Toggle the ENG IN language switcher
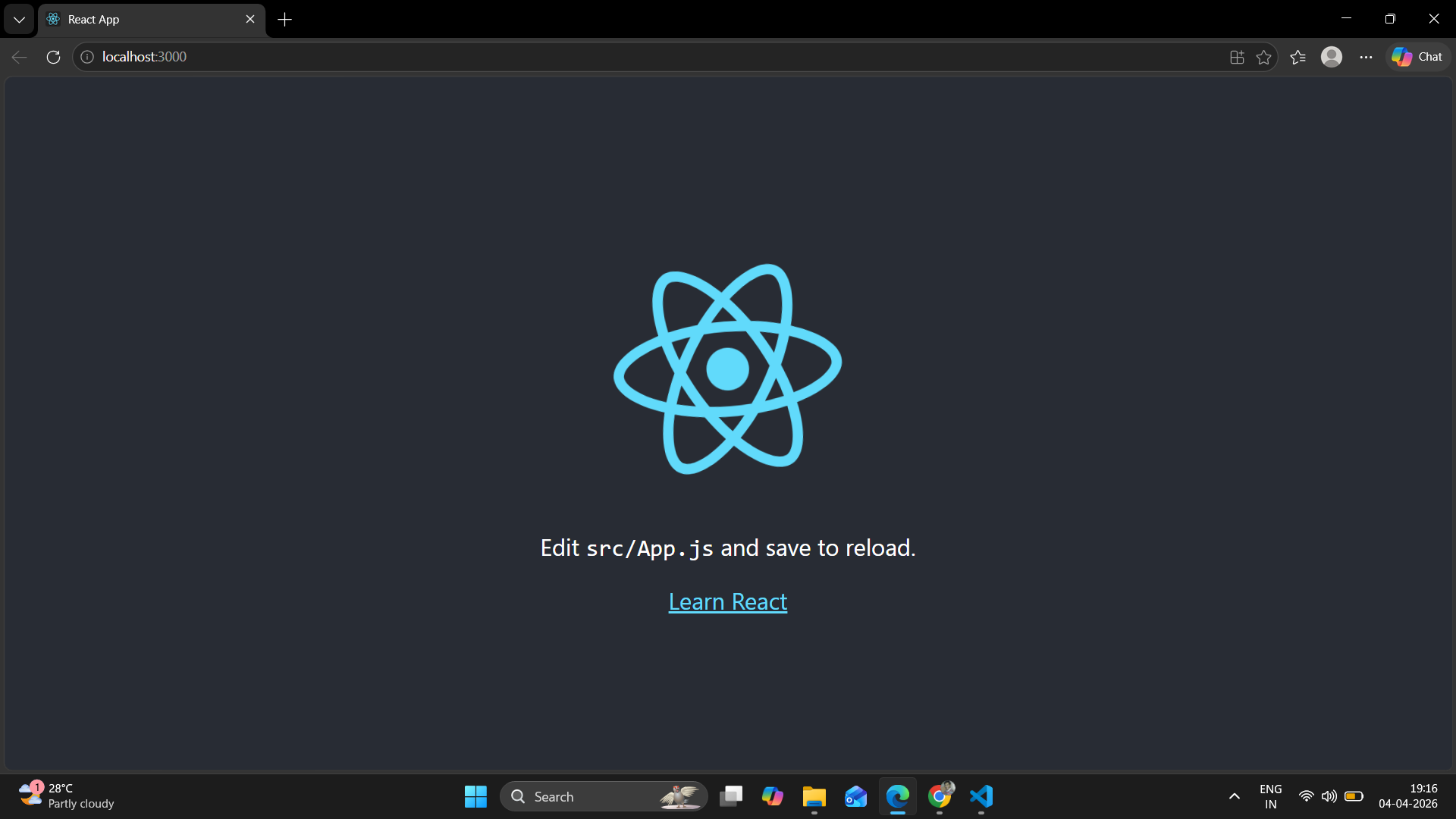The image size is (1456, 819). click(1270, 796)
